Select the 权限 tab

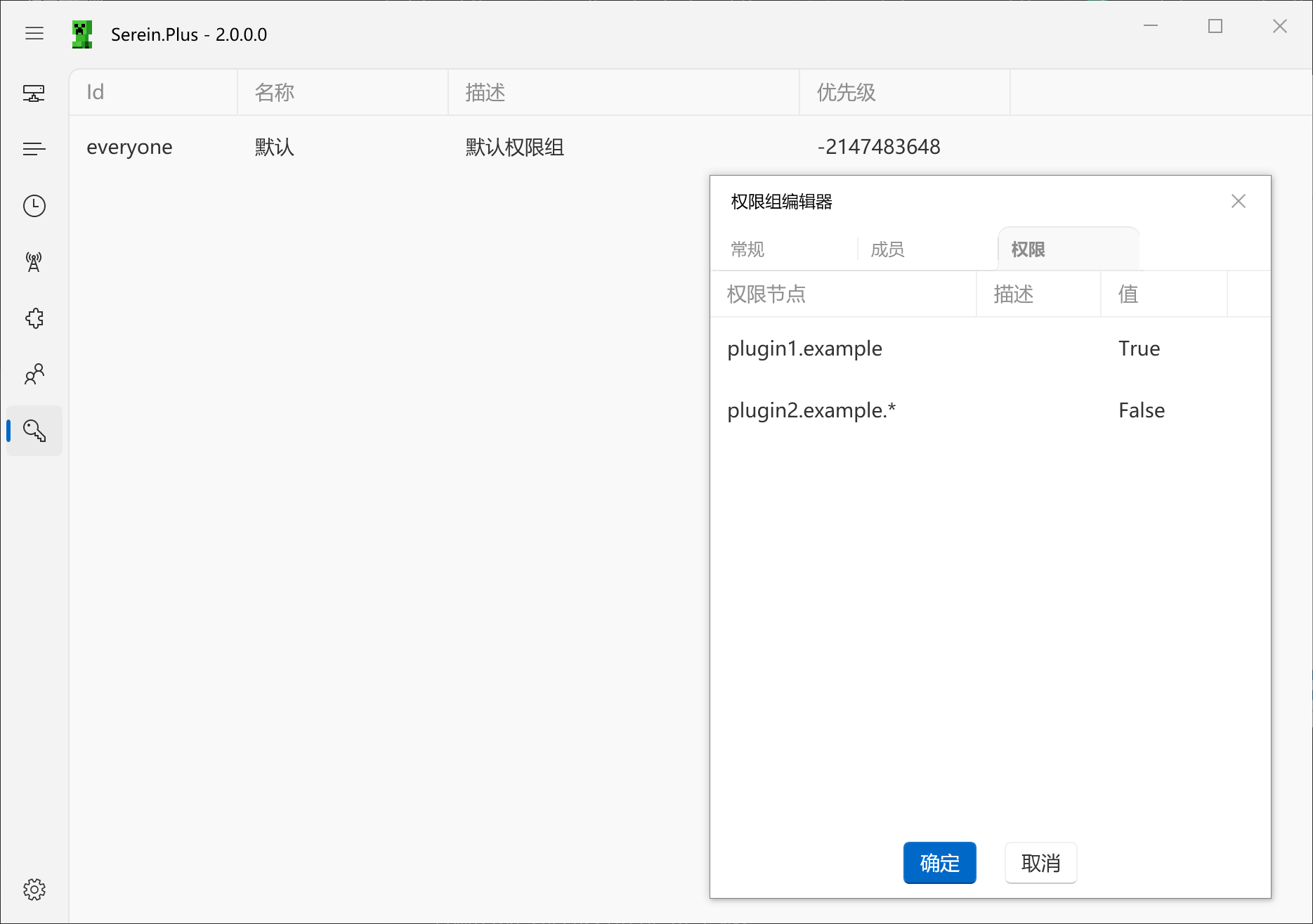click(1069, 249)
